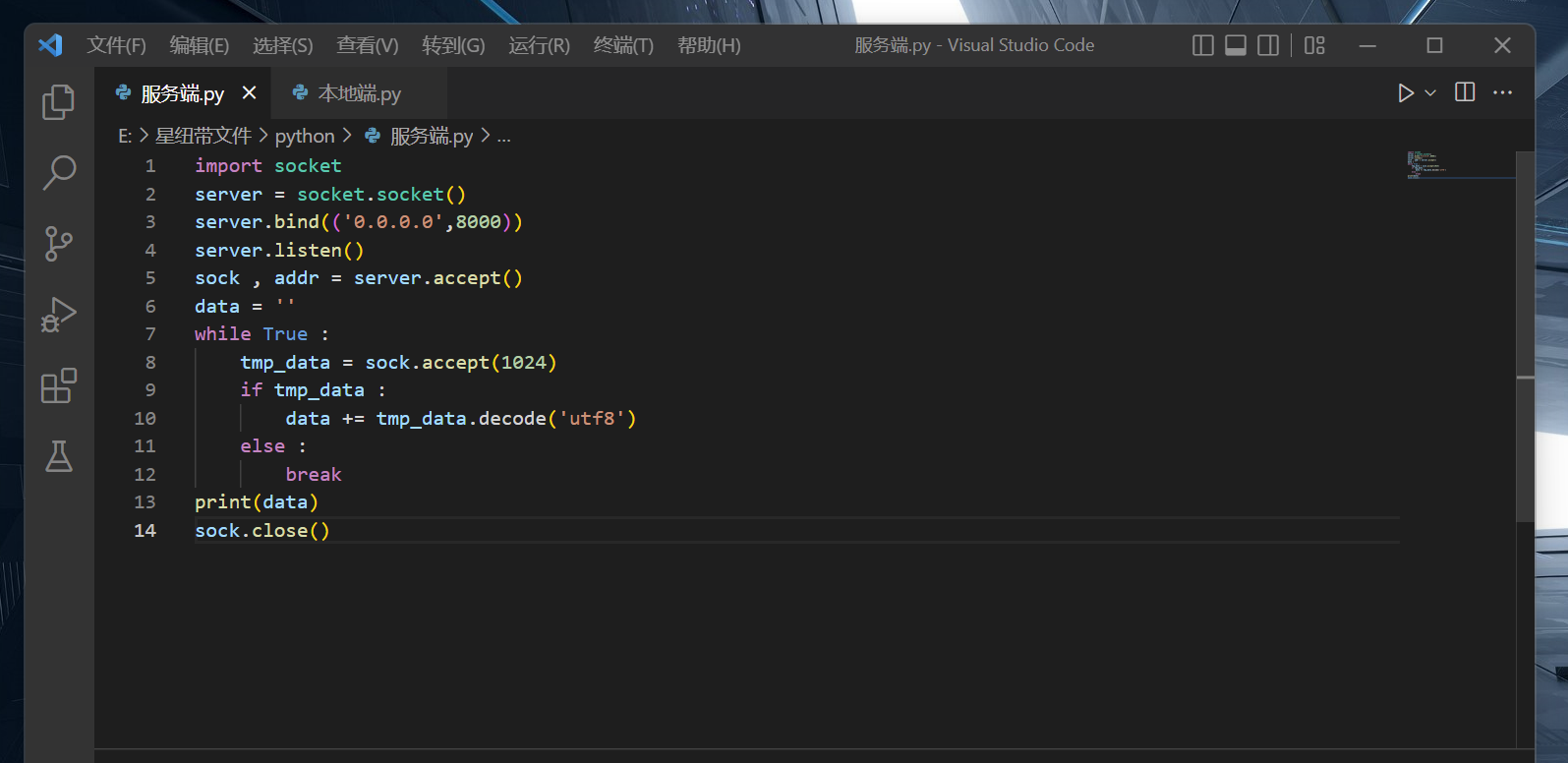
Task: Open the 帮助(H) menu
Action: 709,45
